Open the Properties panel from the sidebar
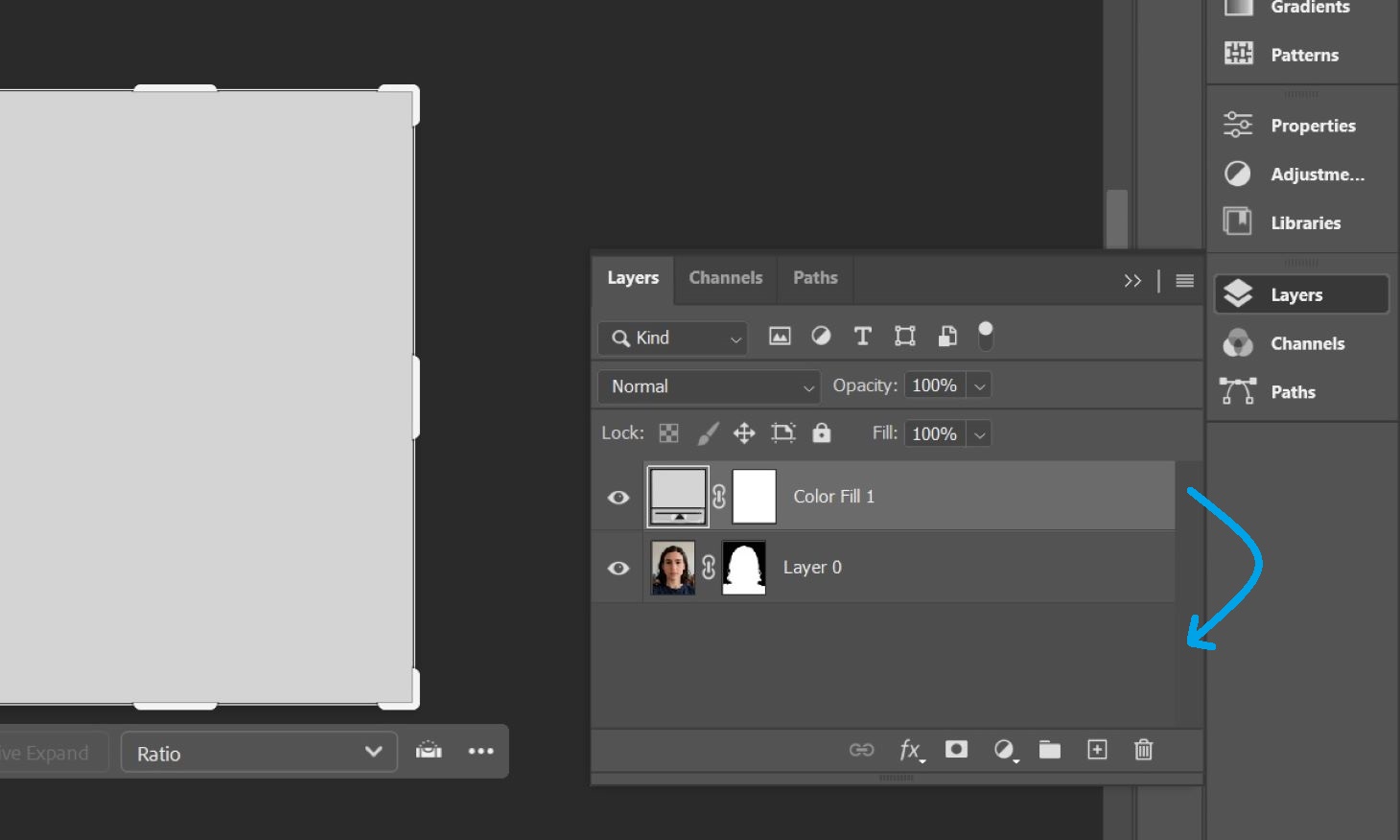Screen dimensions: 1400x840 click(x=1312, y=125)
